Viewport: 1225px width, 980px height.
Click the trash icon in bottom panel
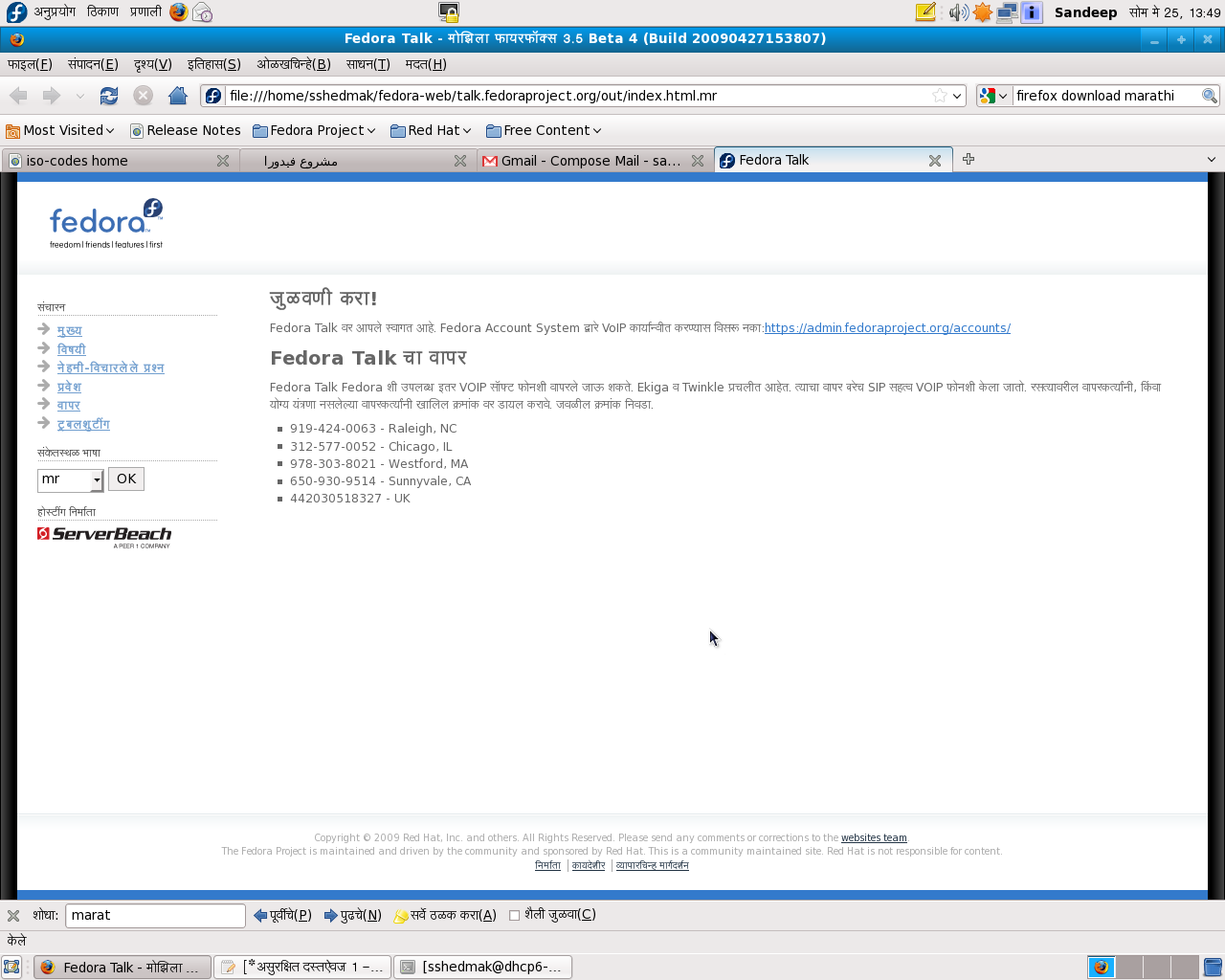(x=1213, y=967)
